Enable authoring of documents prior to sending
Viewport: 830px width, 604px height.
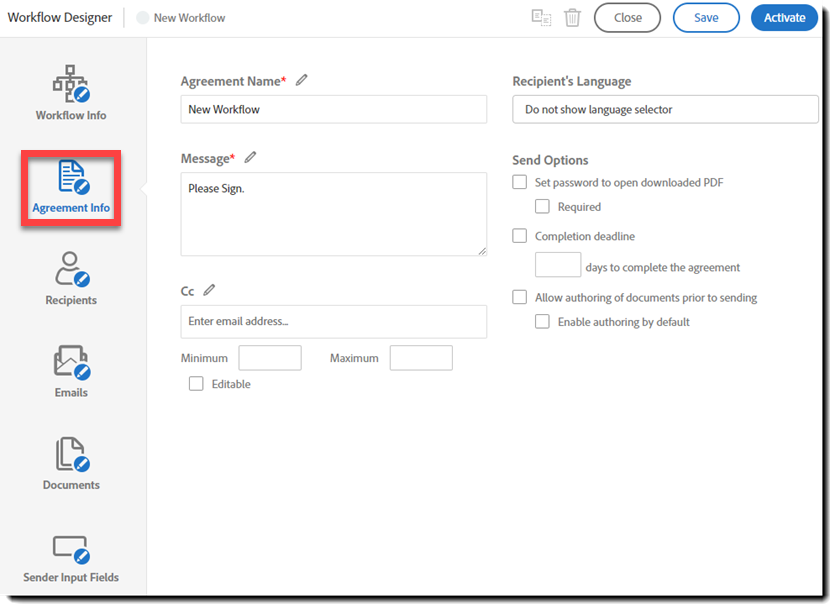[x=519, y=297]
